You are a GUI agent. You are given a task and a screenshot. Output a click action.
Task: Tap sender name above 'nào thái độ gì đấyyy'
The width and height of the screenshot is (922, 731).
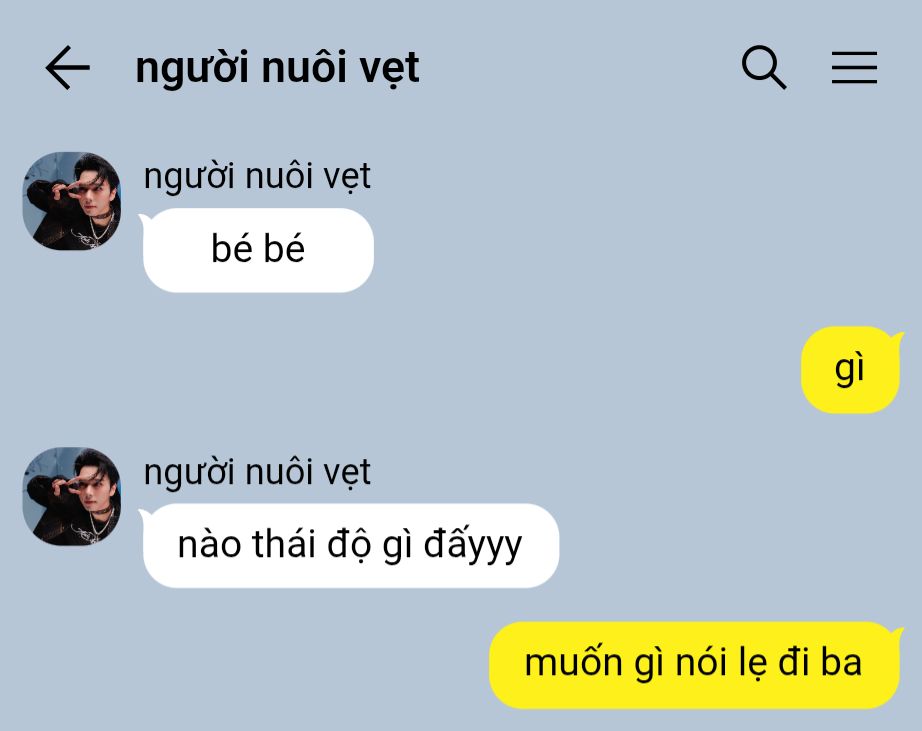coord(257,472)
